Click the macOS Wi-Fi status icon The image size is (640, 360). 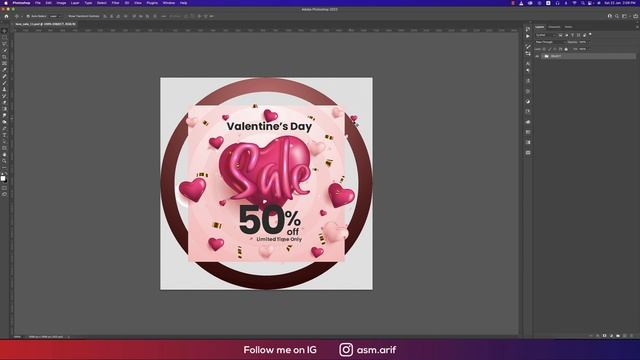coord(575,3)
